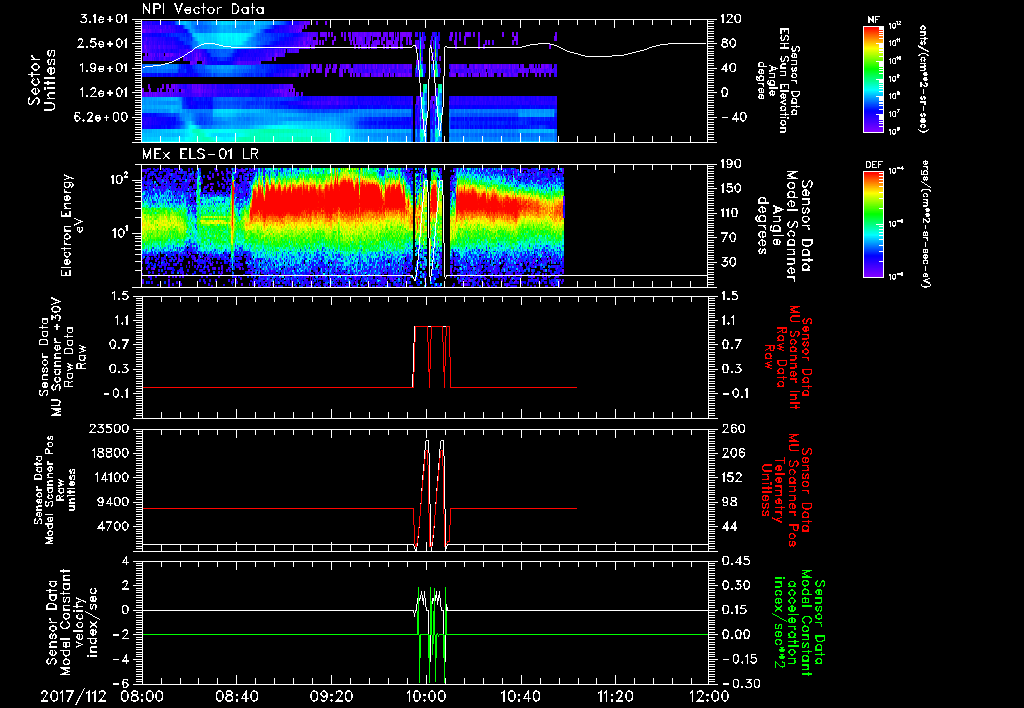The image size is (1024, 708).
Task: Click the 09:20 time axis label
Action: tap(331, 696)
